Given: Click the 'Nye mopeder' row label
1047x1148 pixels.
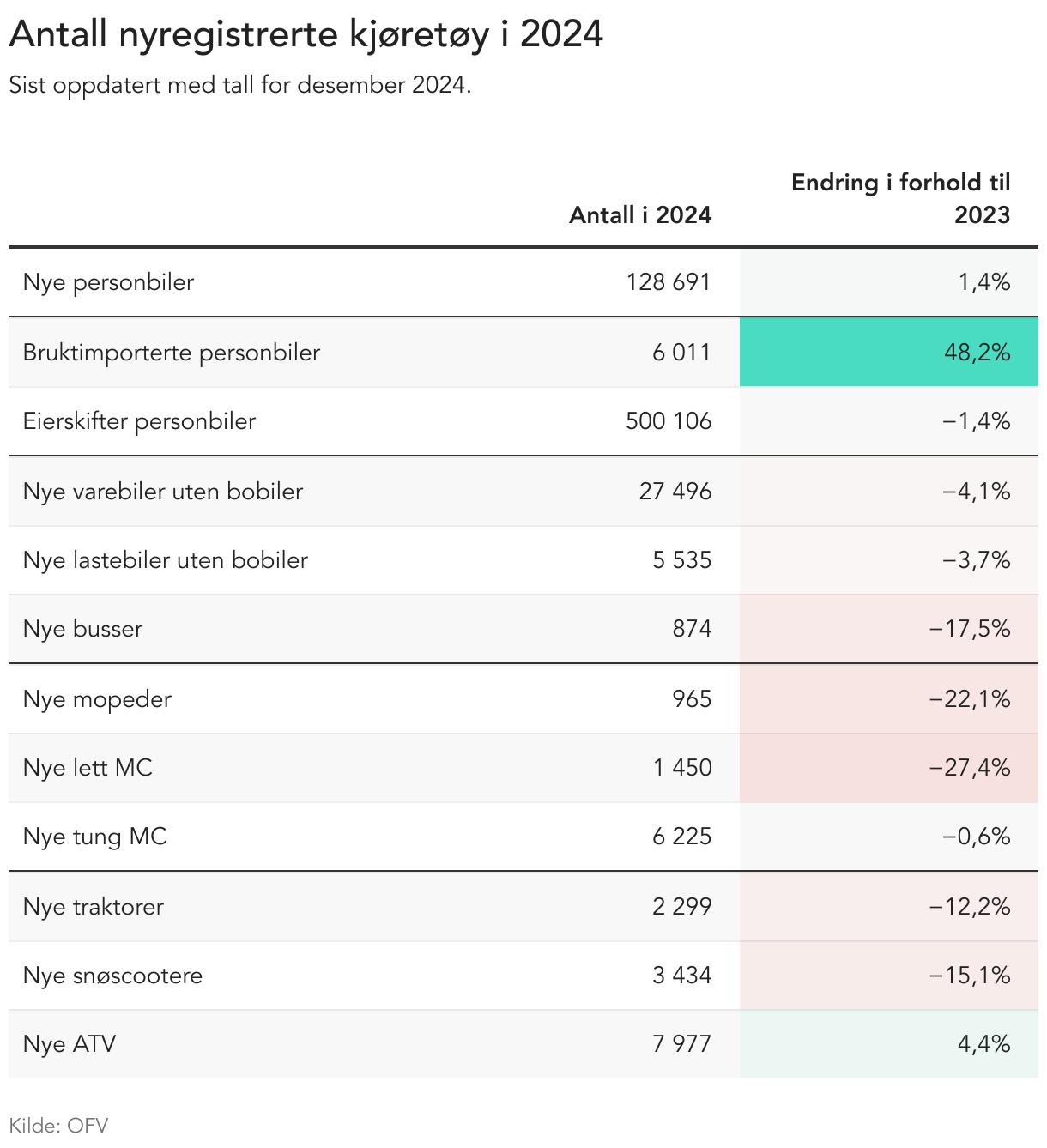Looking at the screenshot, I should pos(98,699).
